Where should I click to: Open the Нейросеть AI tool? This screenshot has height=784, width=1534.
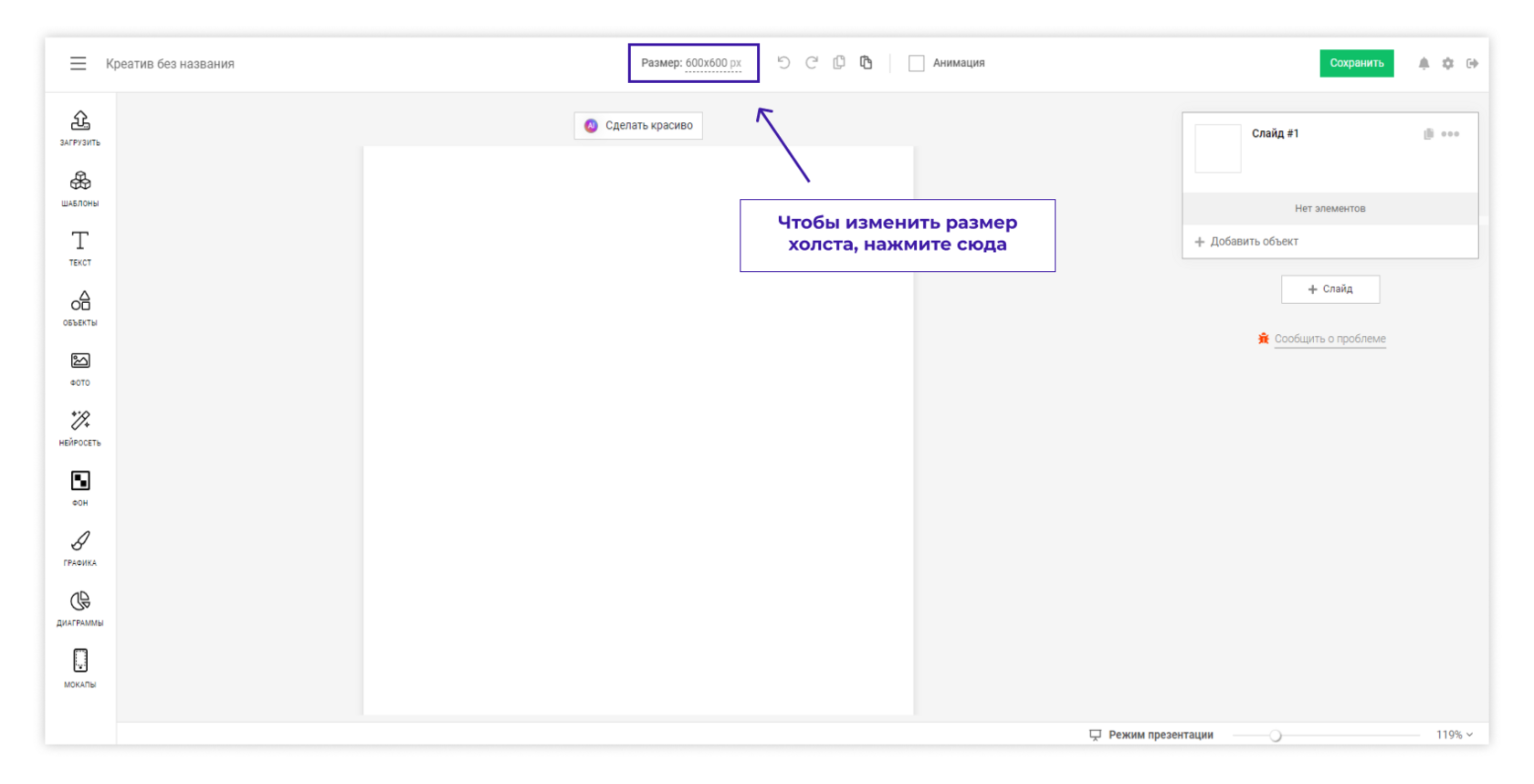[x=80, y=427]
